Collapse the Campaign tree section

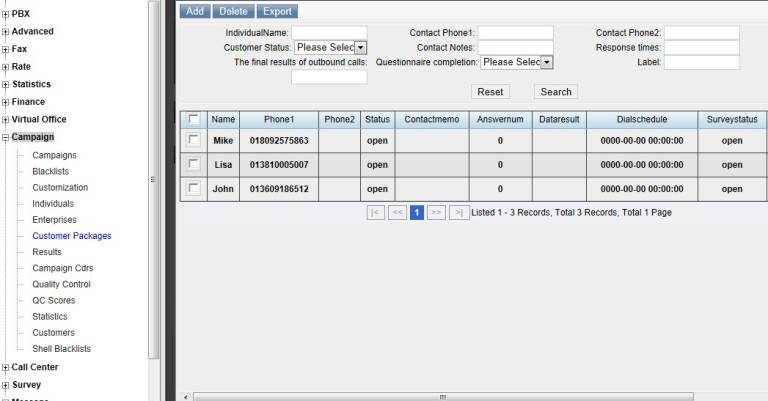click(x=6, y=137)
